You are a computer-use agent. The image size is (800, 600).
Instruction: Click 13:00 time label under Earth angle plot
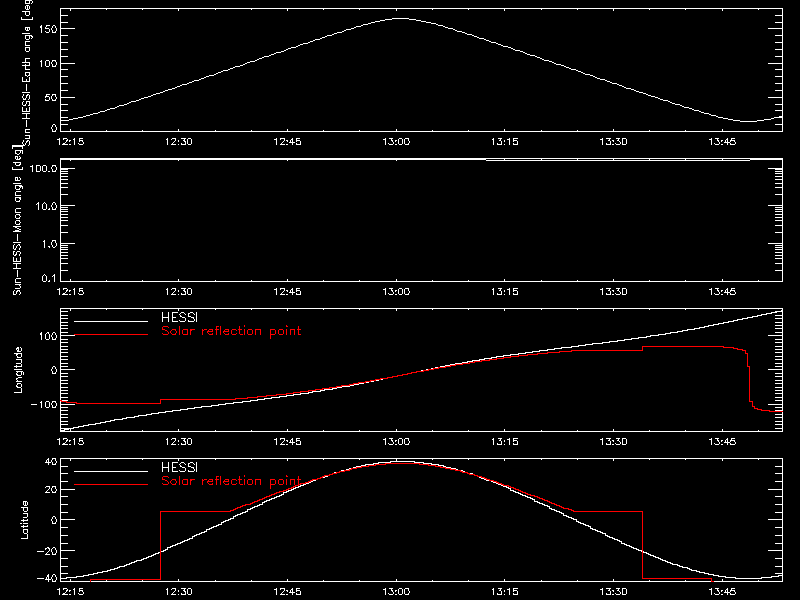[396, 142]
